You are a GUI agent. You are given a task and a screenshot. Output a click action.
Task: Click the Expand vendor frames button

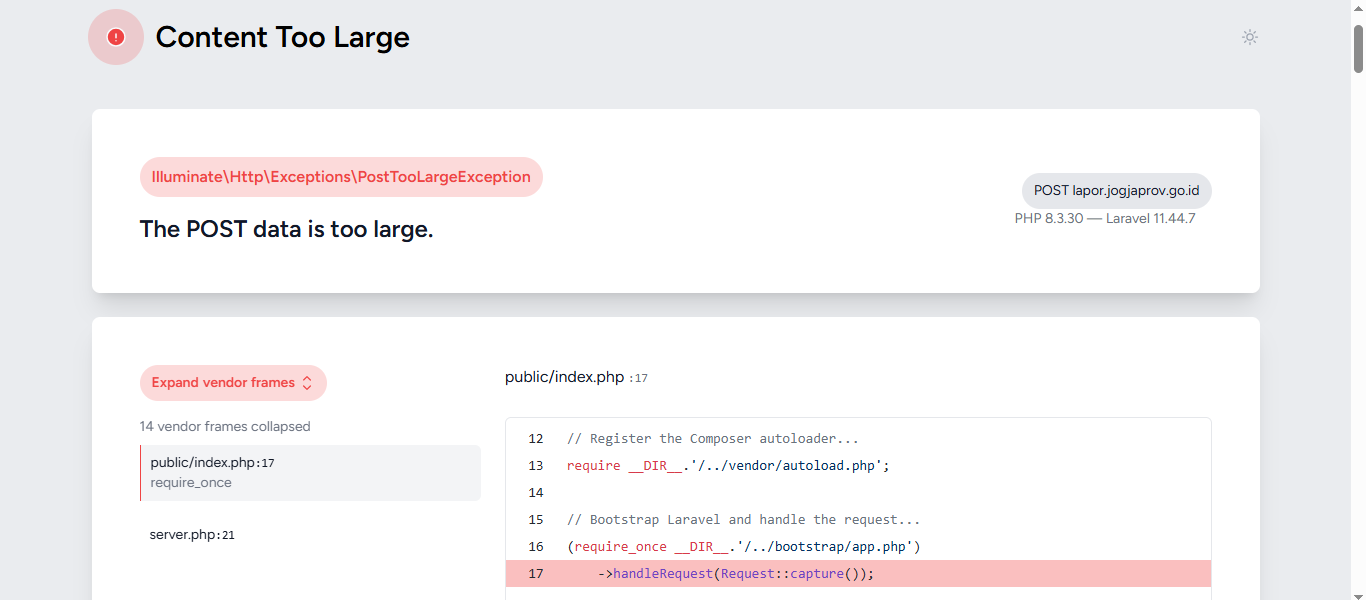(223, 383)
